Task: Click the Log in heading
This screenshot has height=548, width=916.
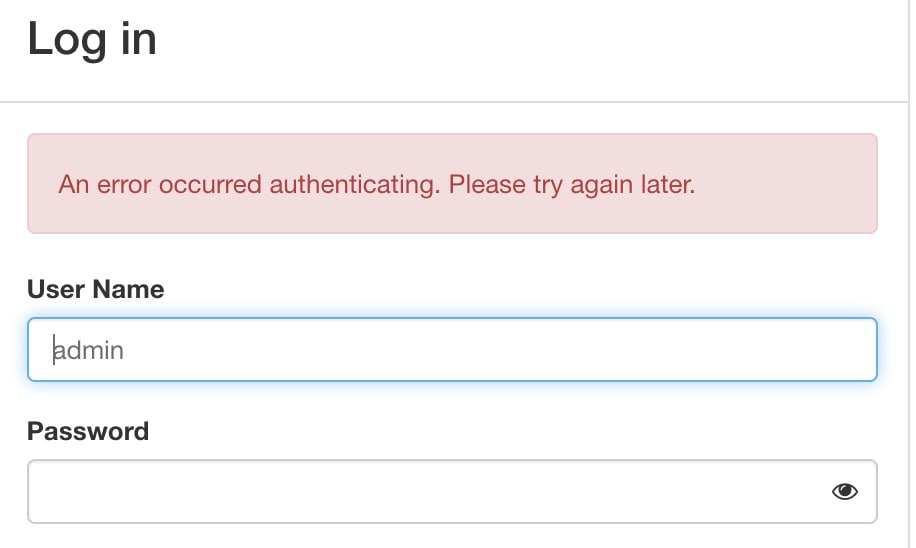Action: pyautogui.click(x=92, y=40)
